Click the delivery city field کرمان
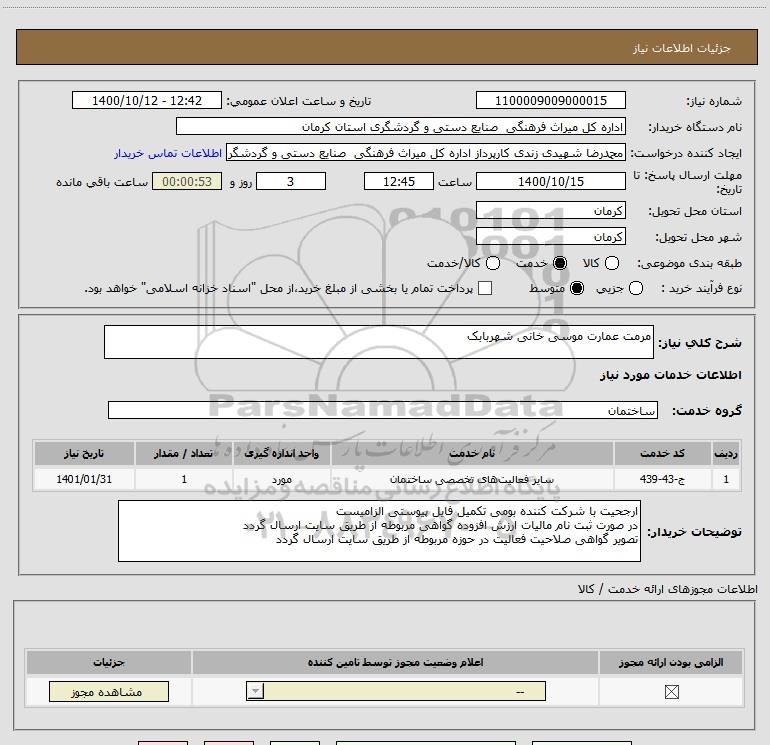Screen dimensions: 770x745 click(550, 237)
